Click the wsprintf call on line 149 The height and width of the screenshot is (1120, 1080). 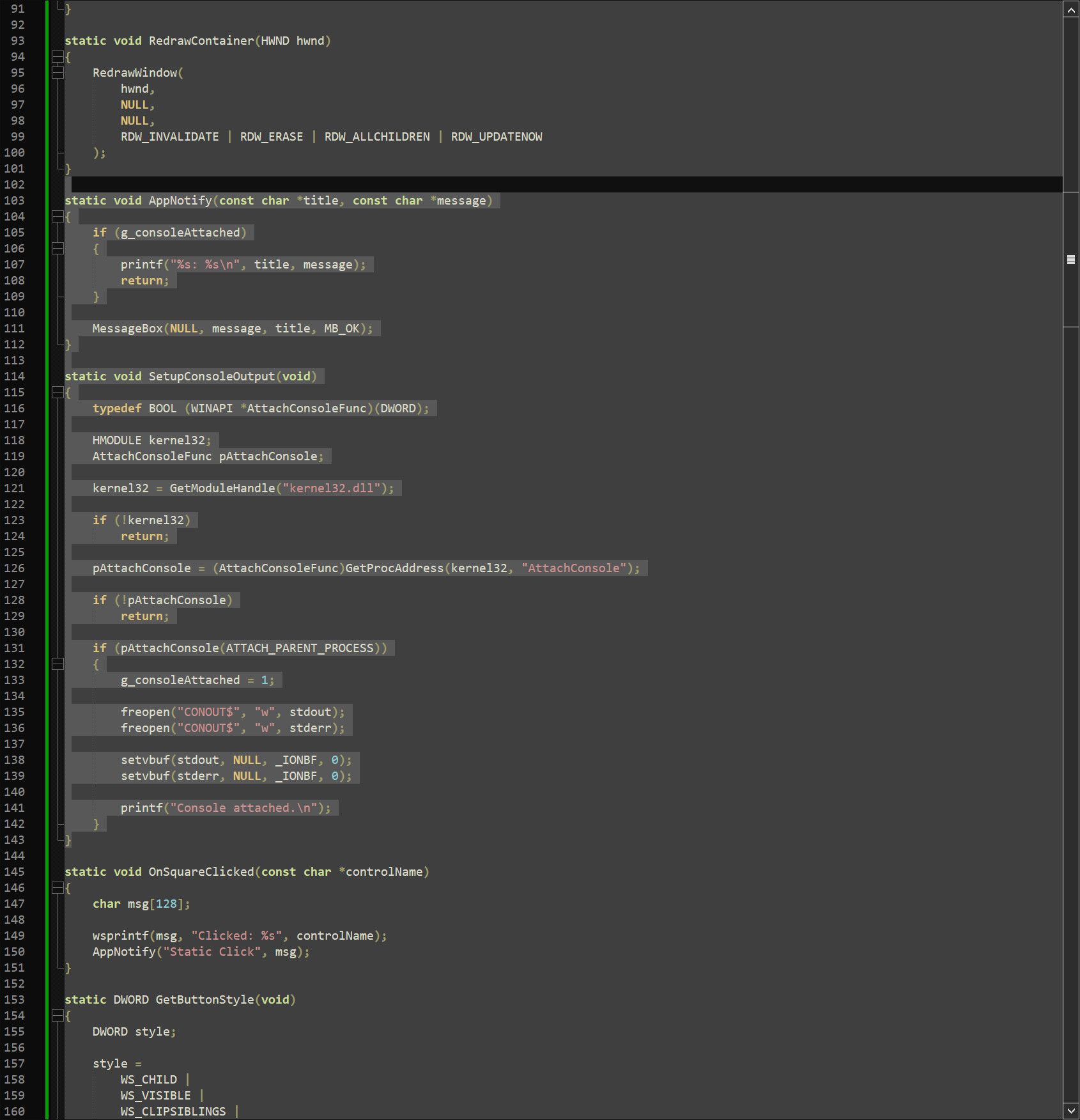[x=121, y=936]
